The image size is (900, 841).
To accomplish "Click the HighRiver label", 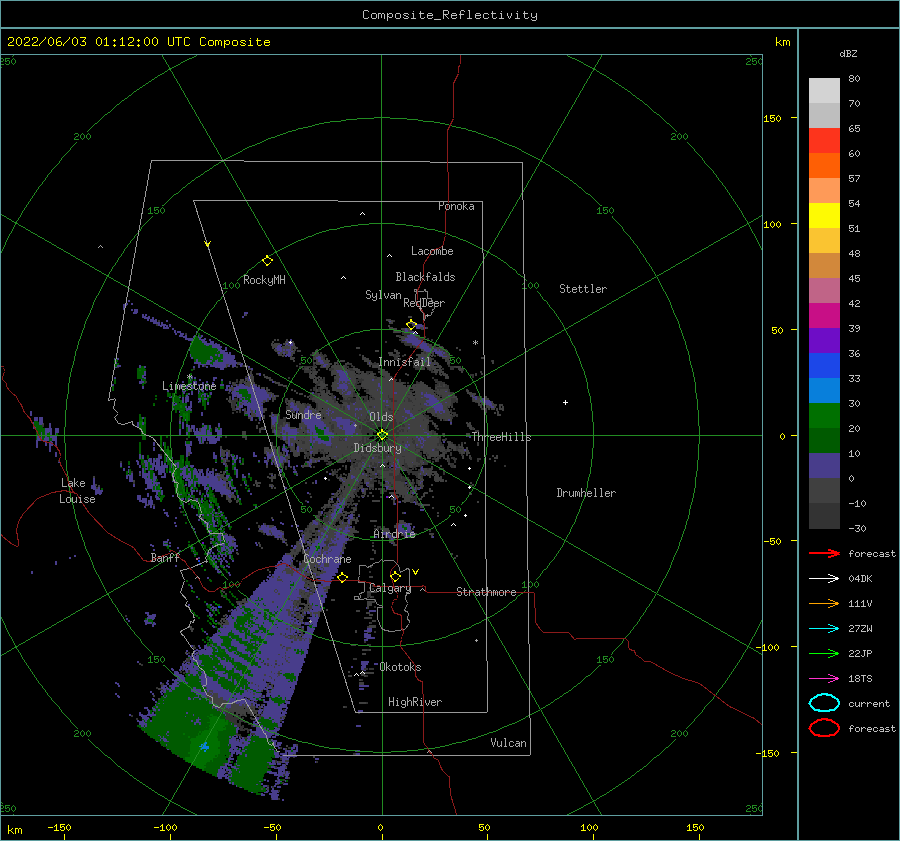I will click(415, 702).
